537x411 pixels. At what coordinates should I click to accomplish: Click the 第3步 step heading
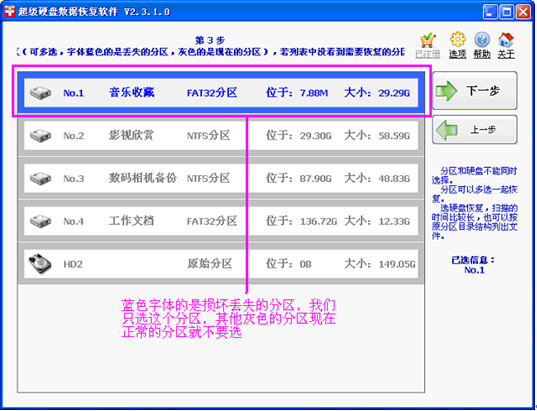coord(210,40)
